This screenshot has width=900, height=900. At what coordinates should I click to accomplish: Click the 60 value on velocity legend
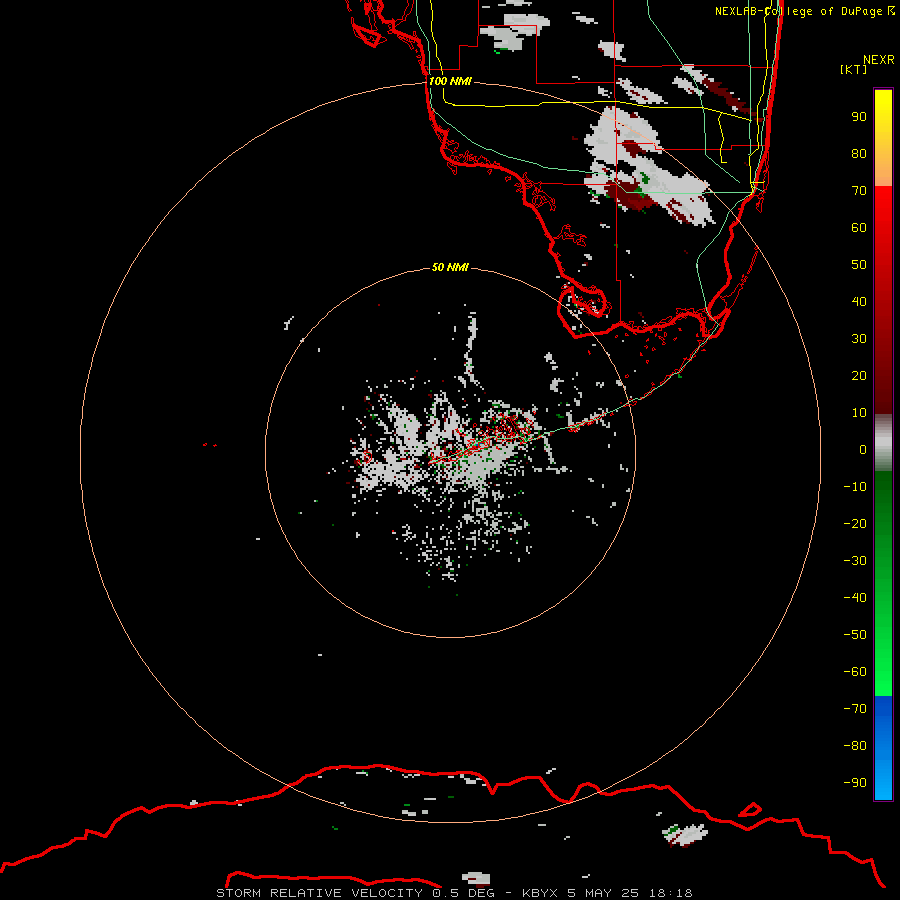pyautogui.click(x=859, y=227)
